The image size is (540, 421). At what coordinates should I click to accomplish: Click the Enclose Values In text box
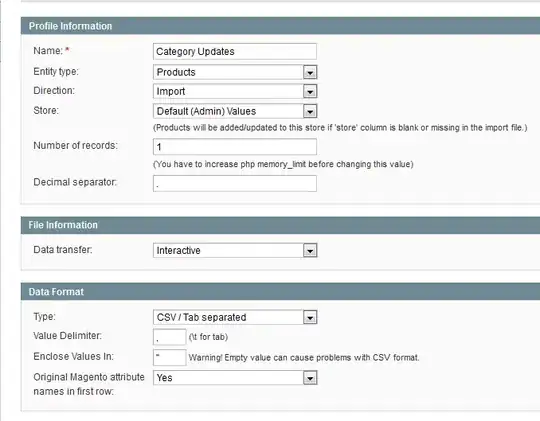point(169,357)
